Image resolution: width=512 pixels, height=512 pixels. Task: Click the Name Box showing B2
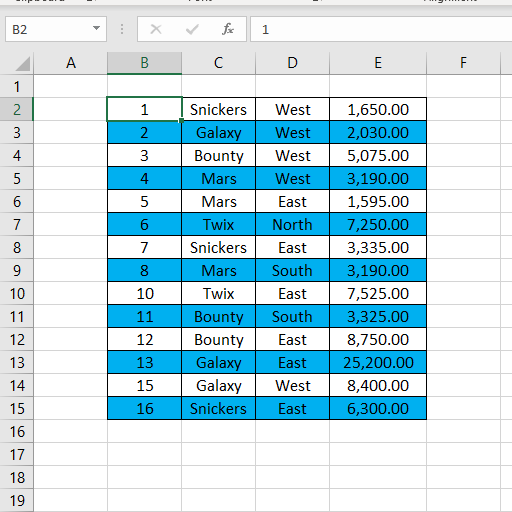(56, 29)
